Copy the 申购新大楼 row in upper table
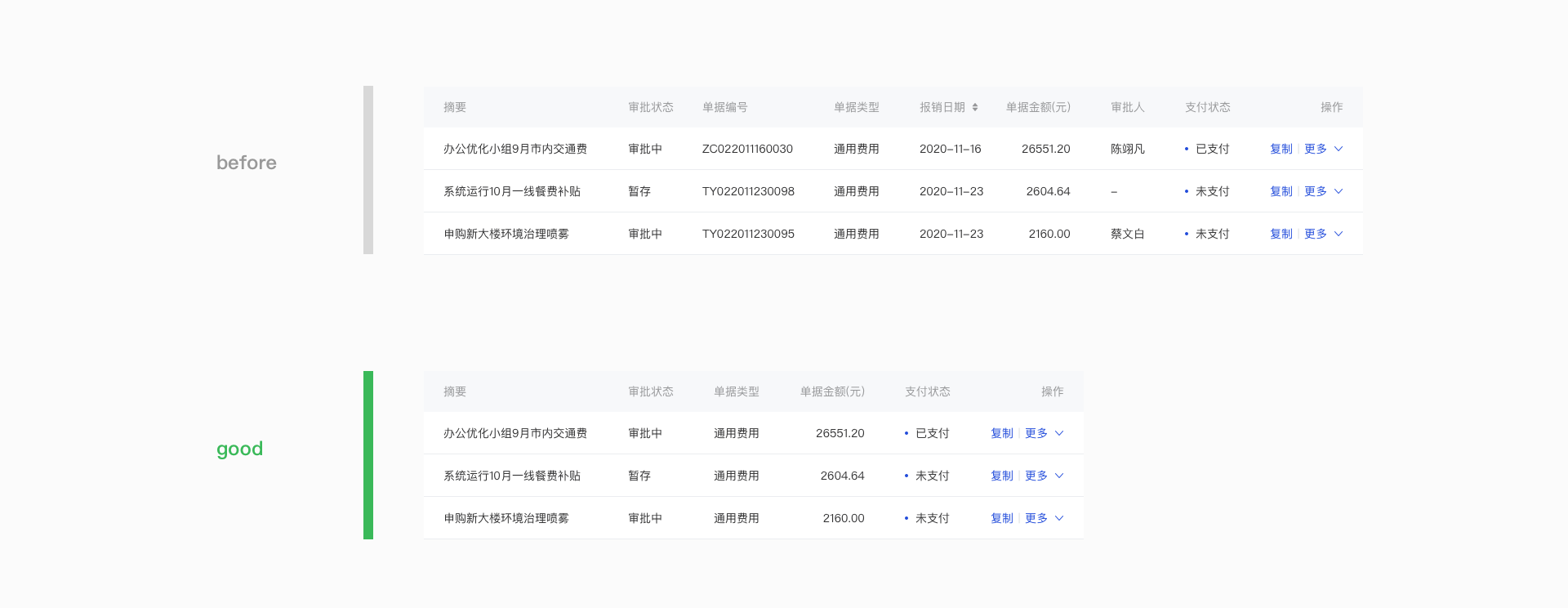 coord(1281,234)
